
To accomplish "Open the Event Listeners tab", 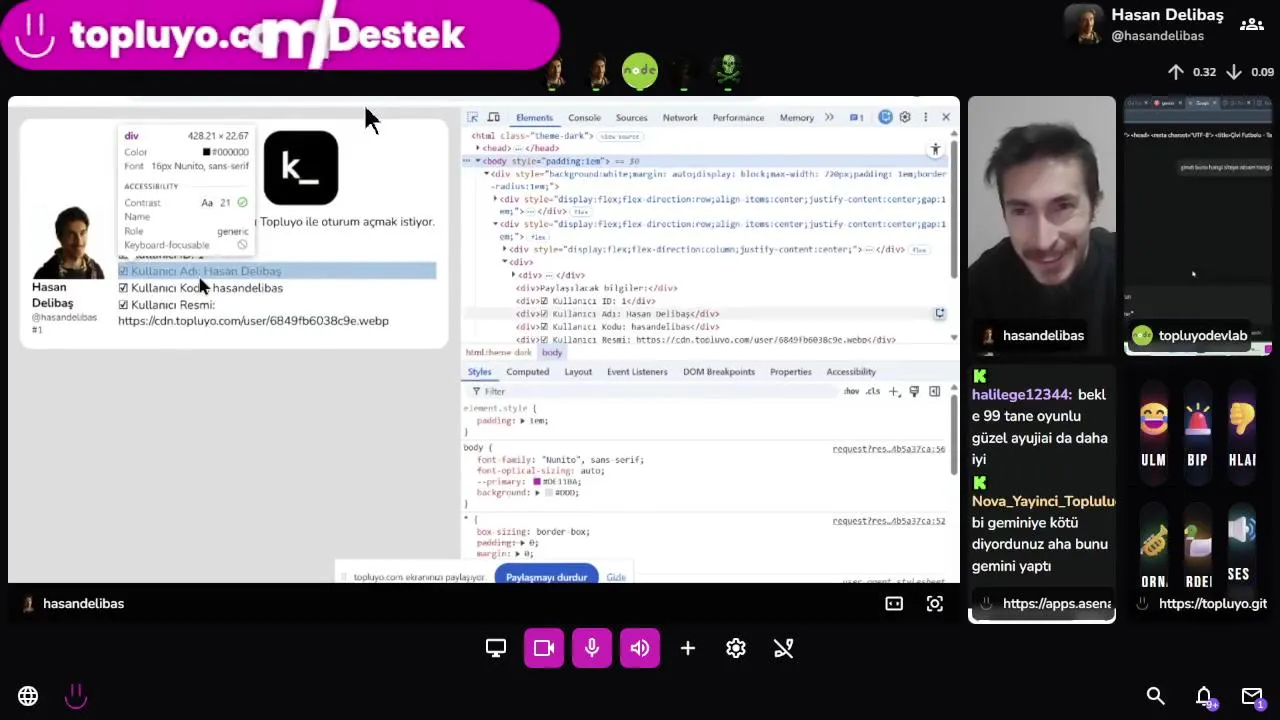I will pos(637,372).
